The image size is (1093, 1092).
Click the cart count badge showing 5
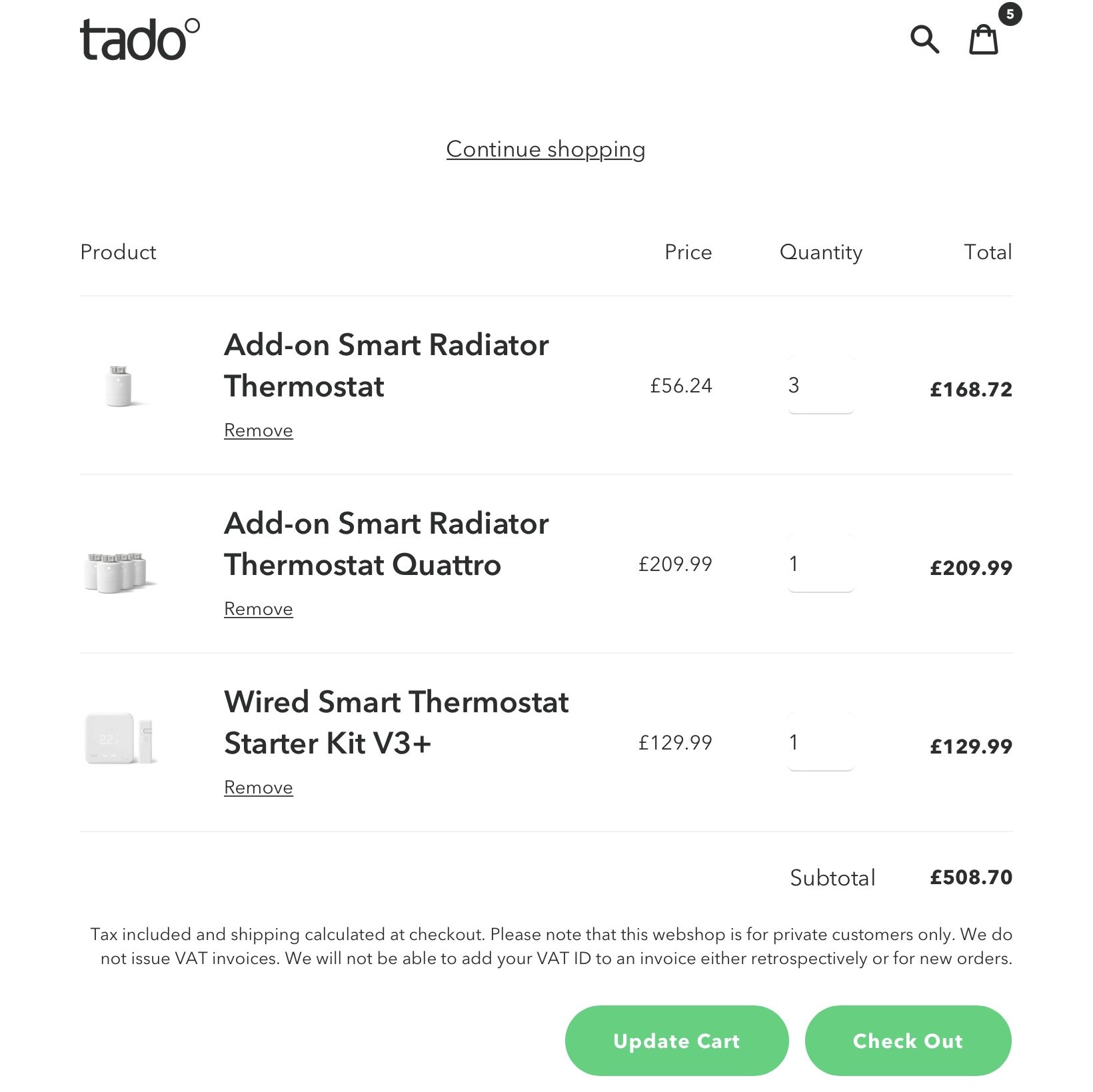tap(1010, 14)
